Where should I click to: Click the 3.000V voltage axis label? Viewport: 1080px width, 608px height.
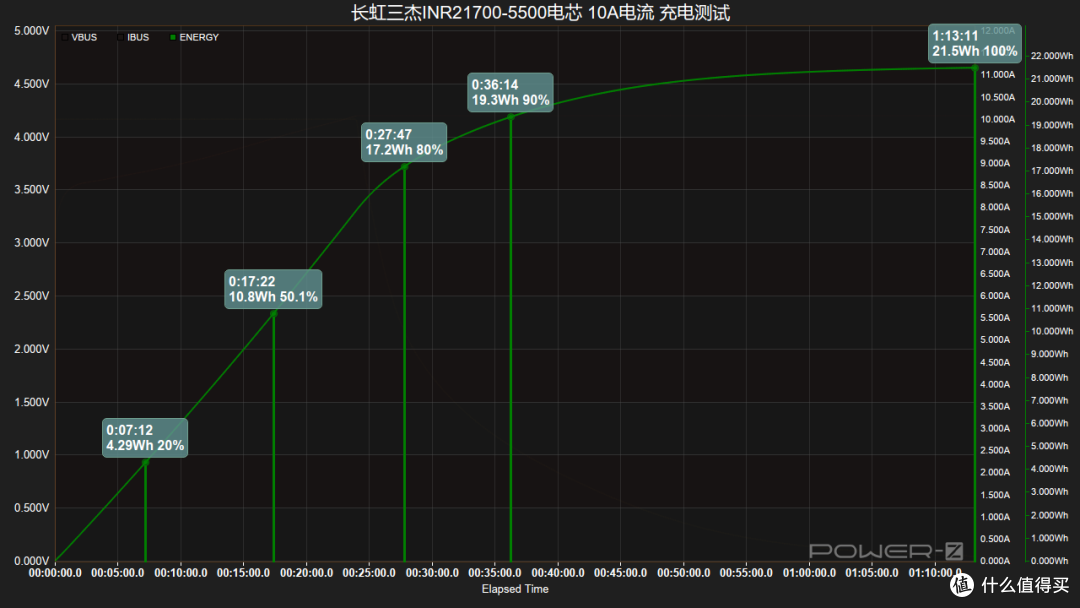pos(32,242)
